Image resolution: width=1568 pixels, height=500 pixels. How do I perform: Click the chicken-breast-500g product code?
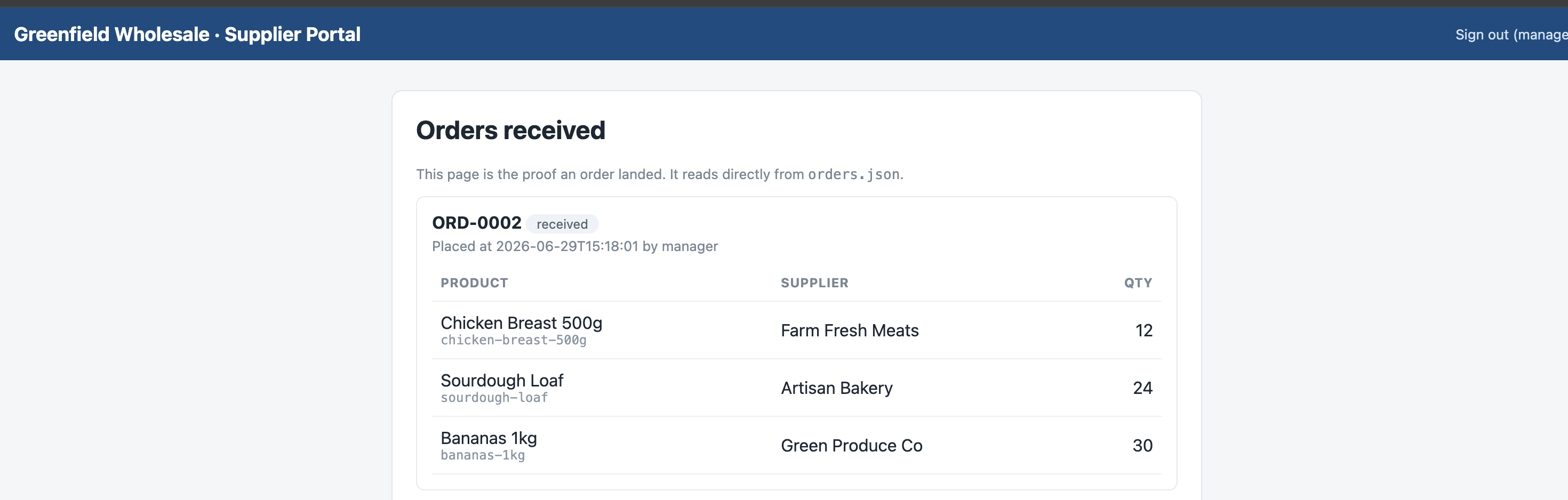click(x=513, y=340)
